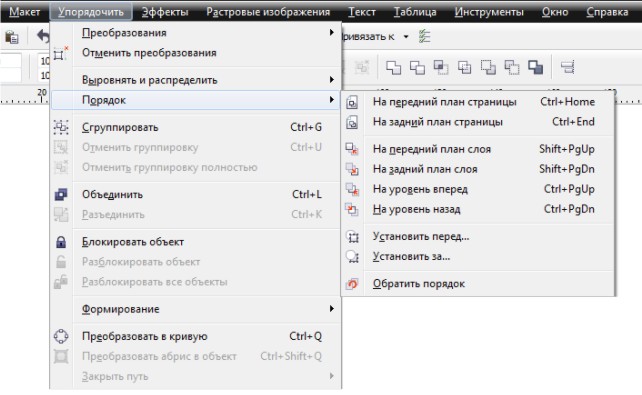Screen dimensions: 642x395
Task: Click the Trim shaping icon
Action: tap(417, 67)
